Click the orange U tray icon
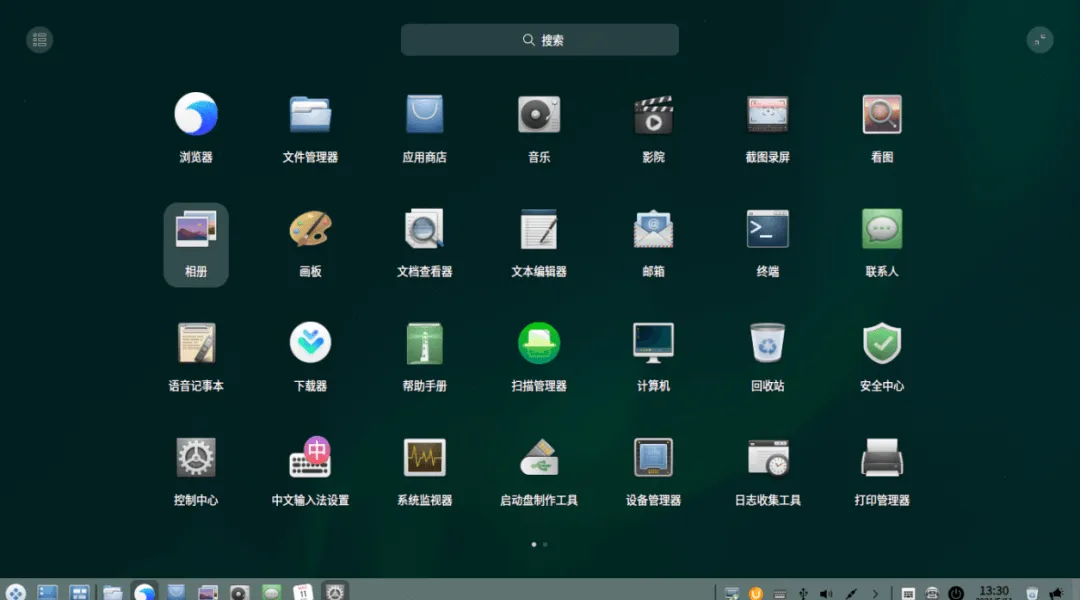This screenshot has height=600, width=1080. 756,593
